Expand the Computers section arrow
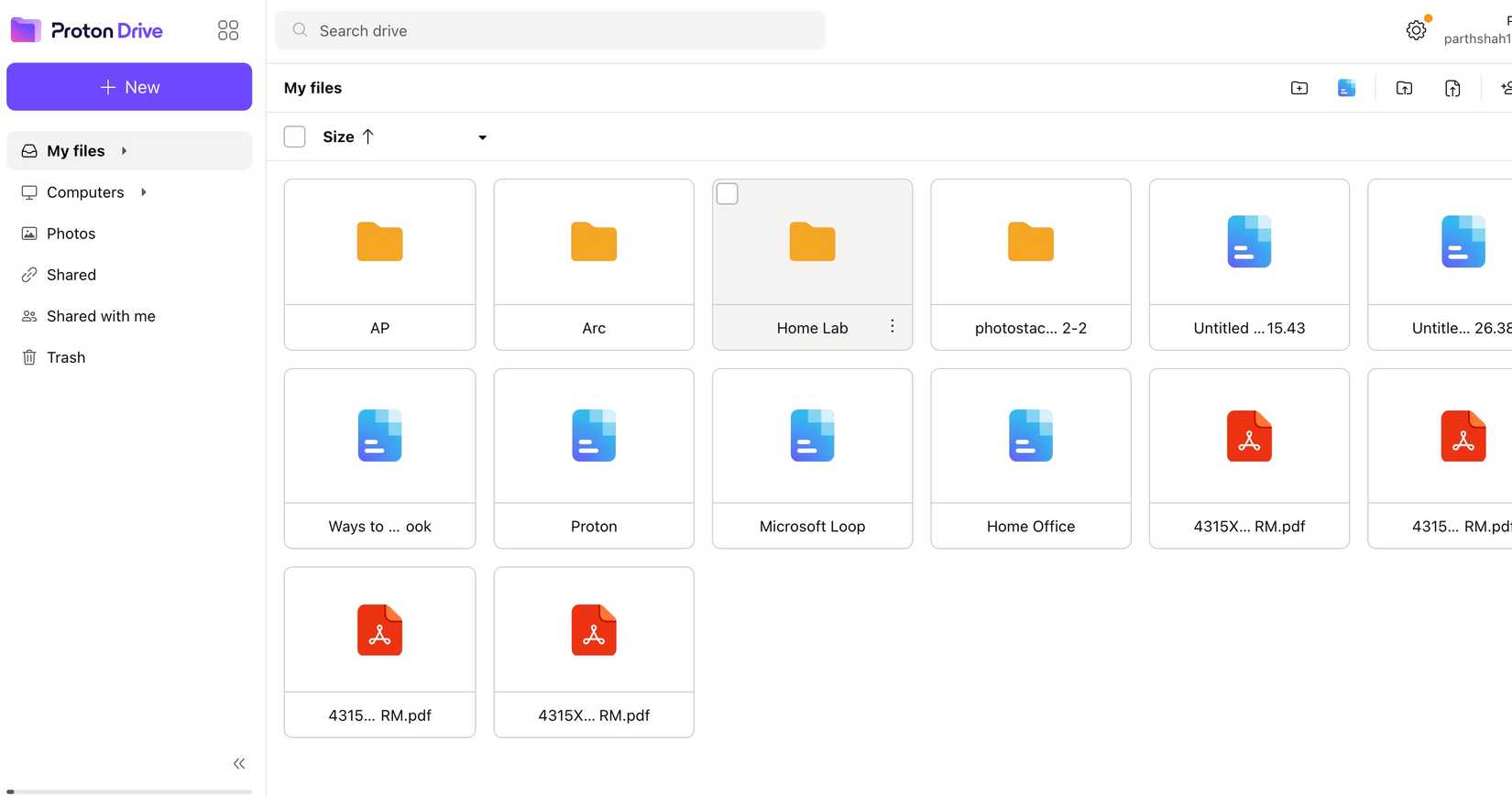The image size is (1512, 796). pos(143,192)
